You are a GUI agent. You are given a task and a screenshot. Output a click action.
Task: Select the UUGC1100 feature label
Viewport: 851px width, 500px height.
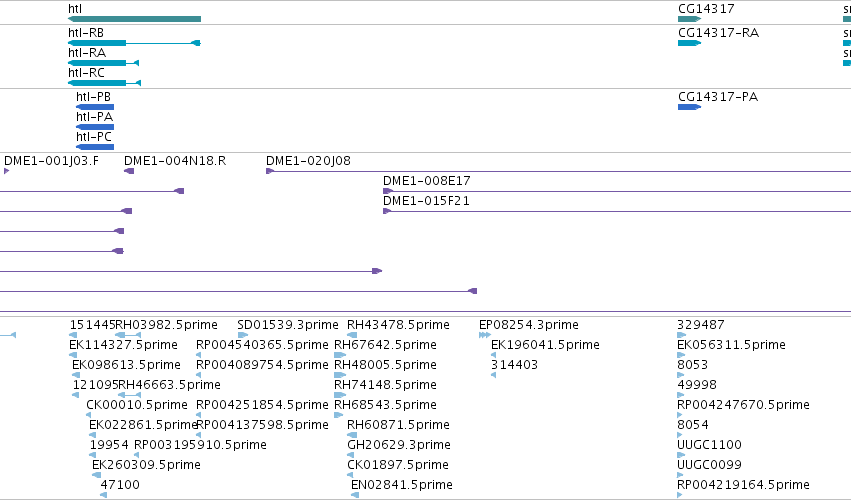coord(709,445)
